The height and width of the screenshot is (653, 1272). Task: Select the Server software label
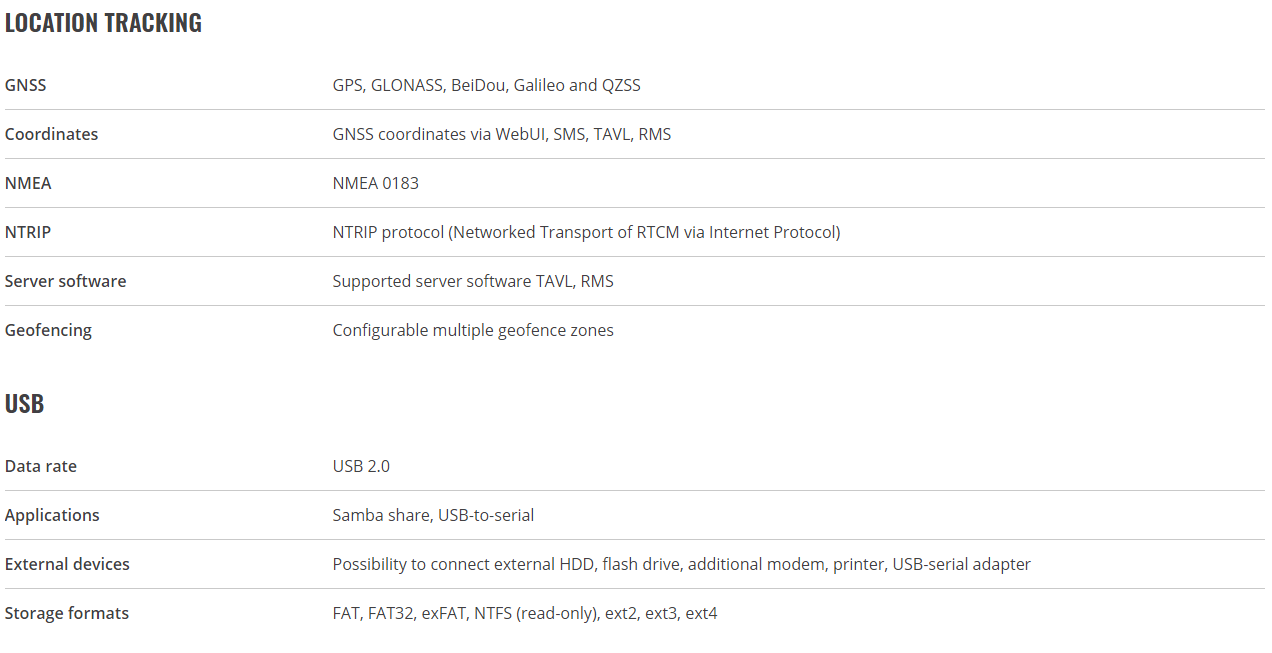pos(65,281)
